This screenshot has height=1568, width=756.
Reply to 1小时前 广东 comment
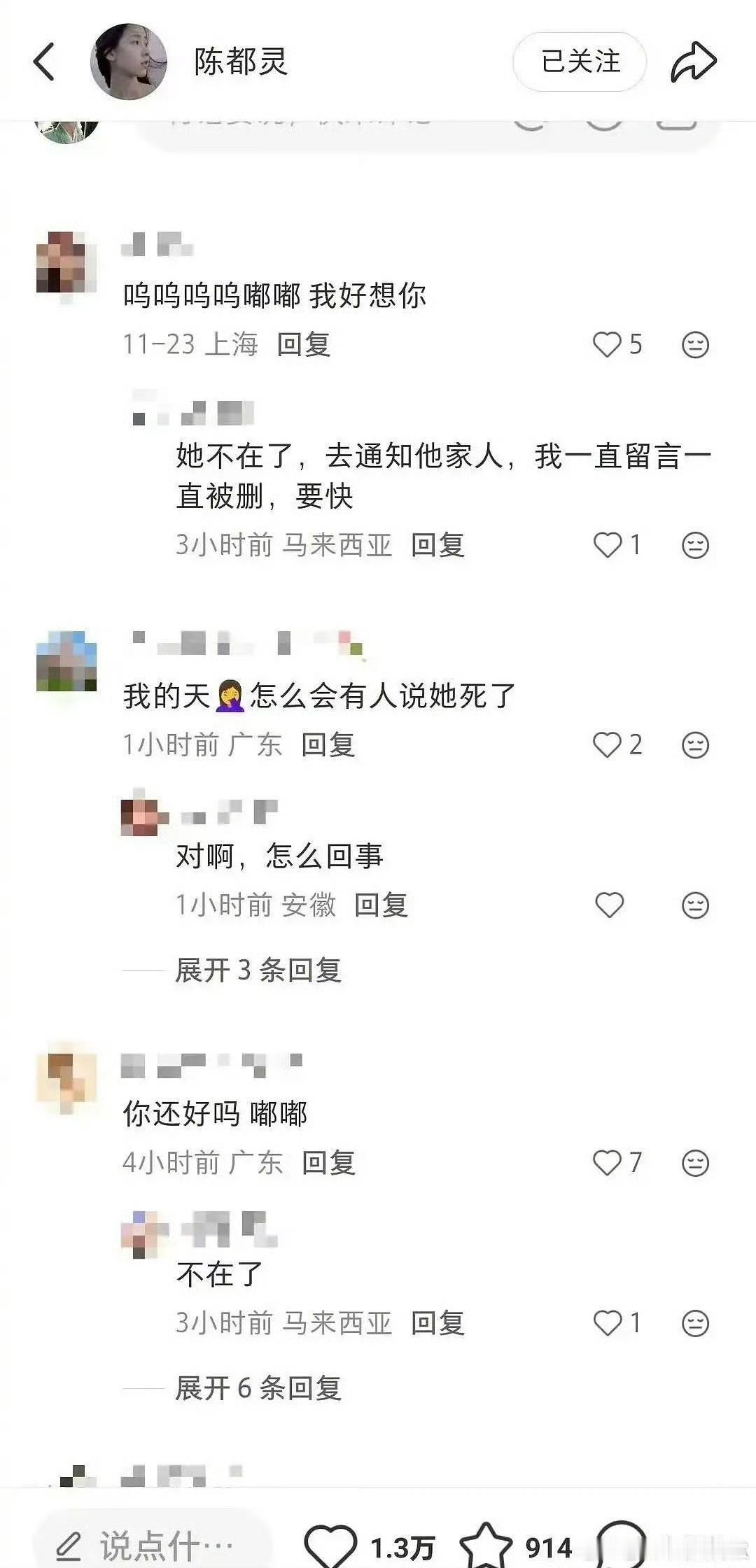[328, 744]
